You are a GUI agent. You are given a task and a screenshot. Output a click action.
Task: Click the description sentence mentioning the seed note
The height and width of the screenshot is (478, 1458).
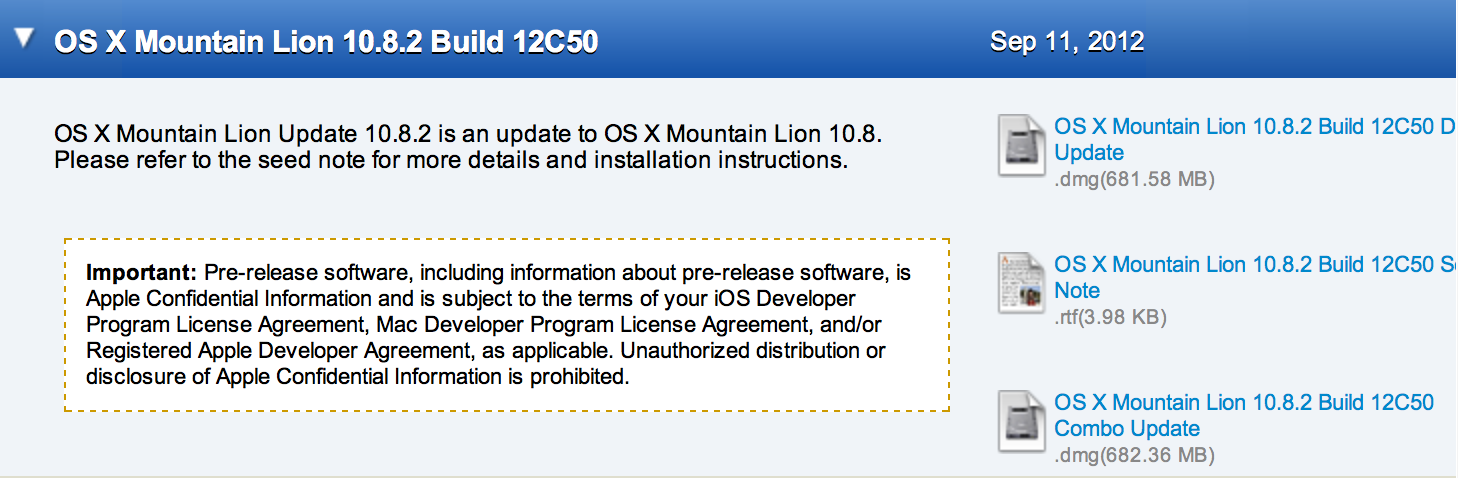(x=451, y=160)
